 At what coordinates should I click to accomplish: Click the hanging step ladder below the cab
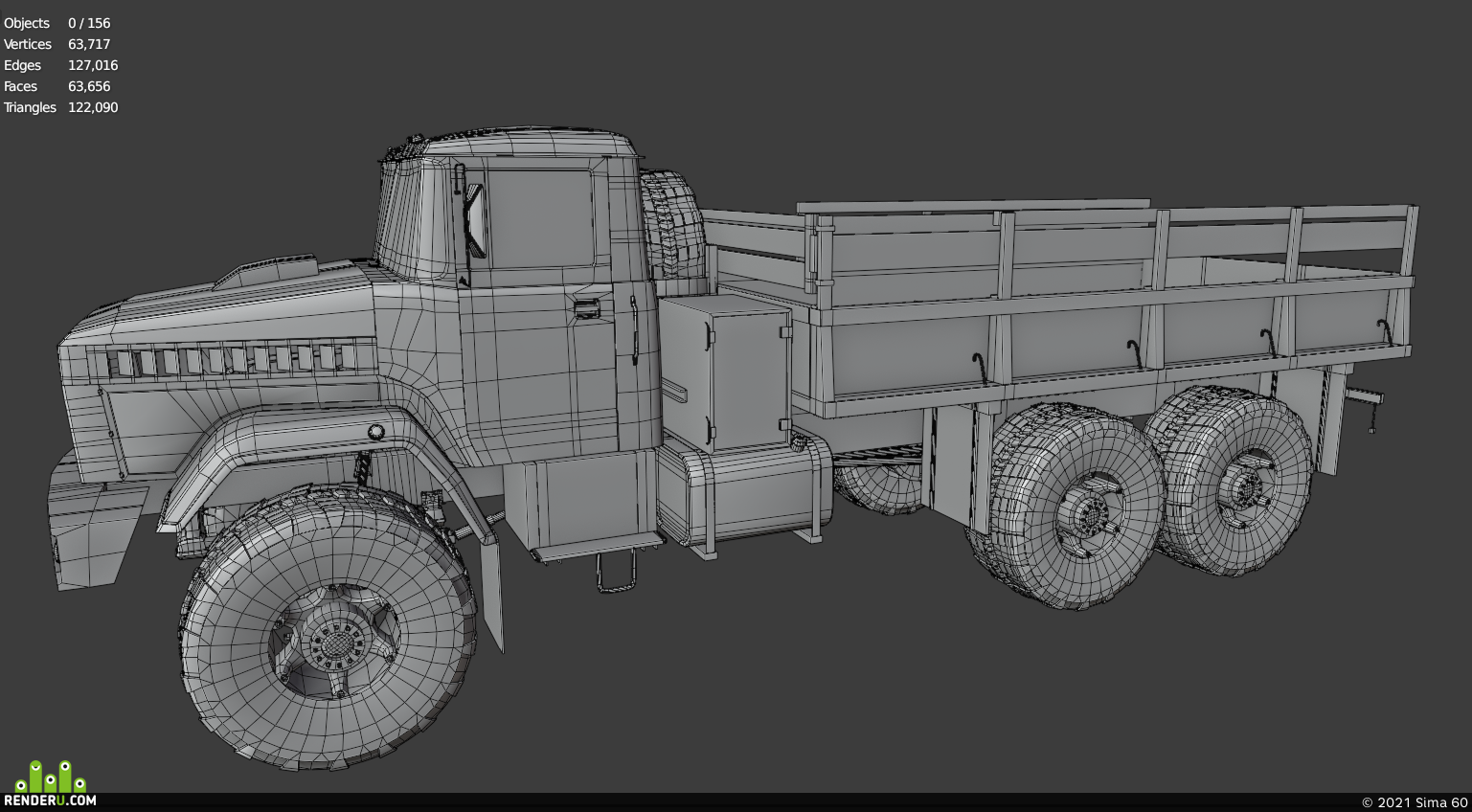click(x=616, y=572)
